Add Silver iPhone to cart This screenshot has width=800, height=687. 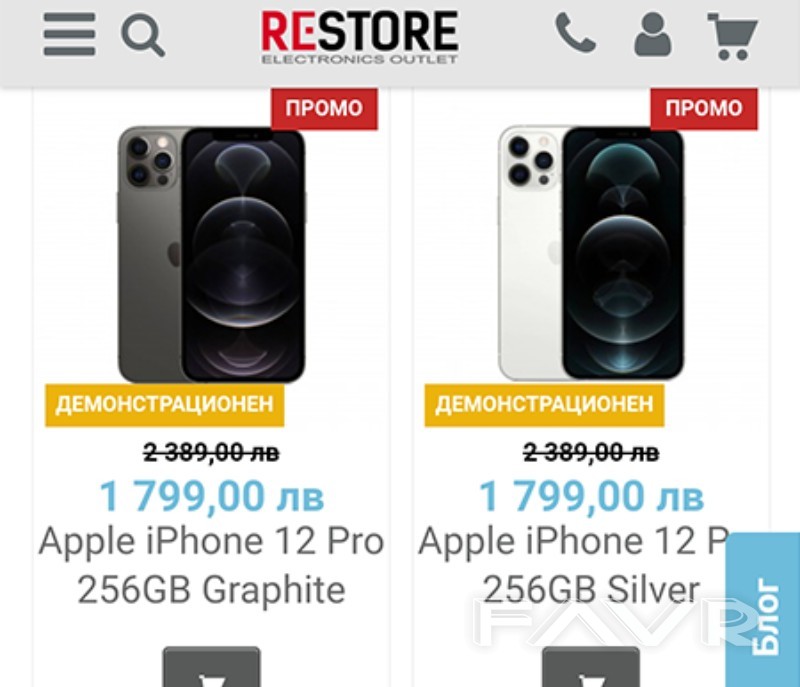(591, 668)
